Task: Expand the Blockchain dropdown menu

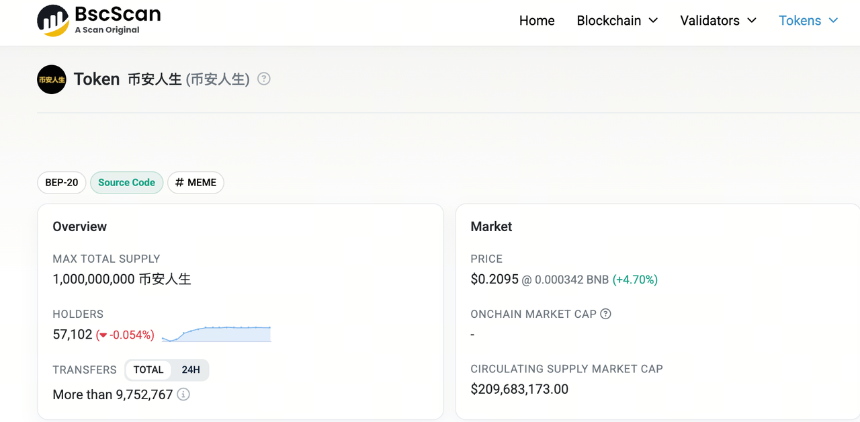Action: click(x=617, y=21)
